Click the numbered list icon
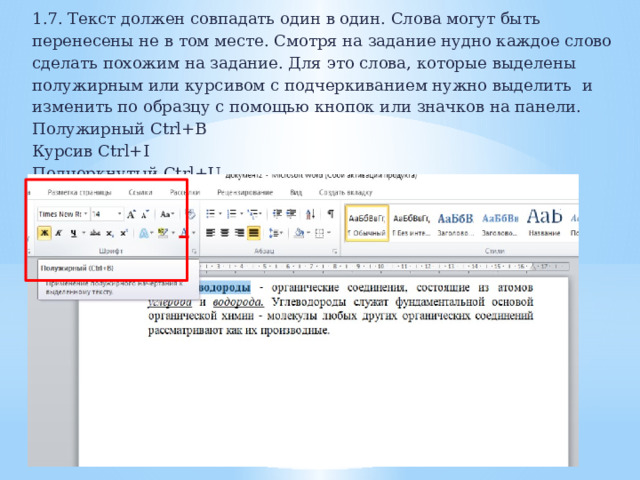Screen dimensions: 640x480 (231, 213)
